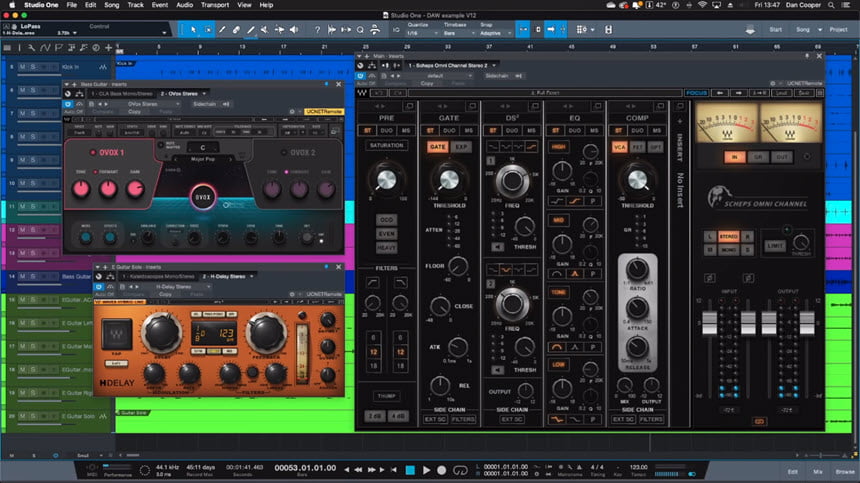Click the pin icon of the Scheps plugin window
860x483 pixels.
[807, 56]
